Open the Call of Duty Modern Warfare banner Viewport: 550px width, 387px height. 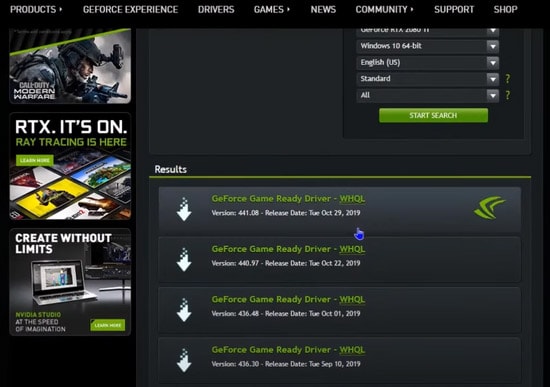(x=70, y=66)
